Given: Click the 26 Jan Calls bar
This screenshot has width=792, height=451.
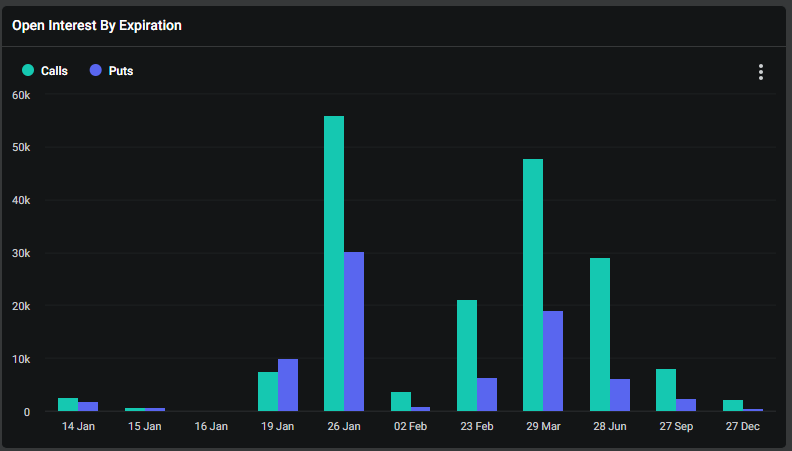Looking at the screenshot, I should pos(334,264).
